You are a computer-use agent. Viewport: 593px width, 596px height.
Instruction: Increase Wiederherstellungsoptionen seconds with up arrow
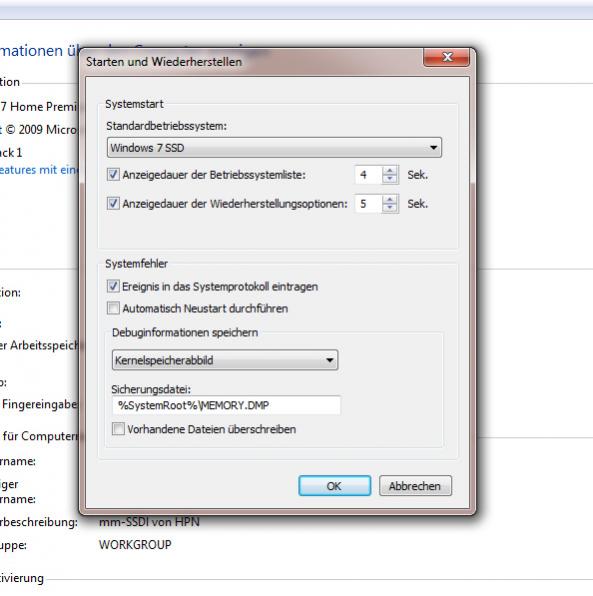tap(390, 199)
